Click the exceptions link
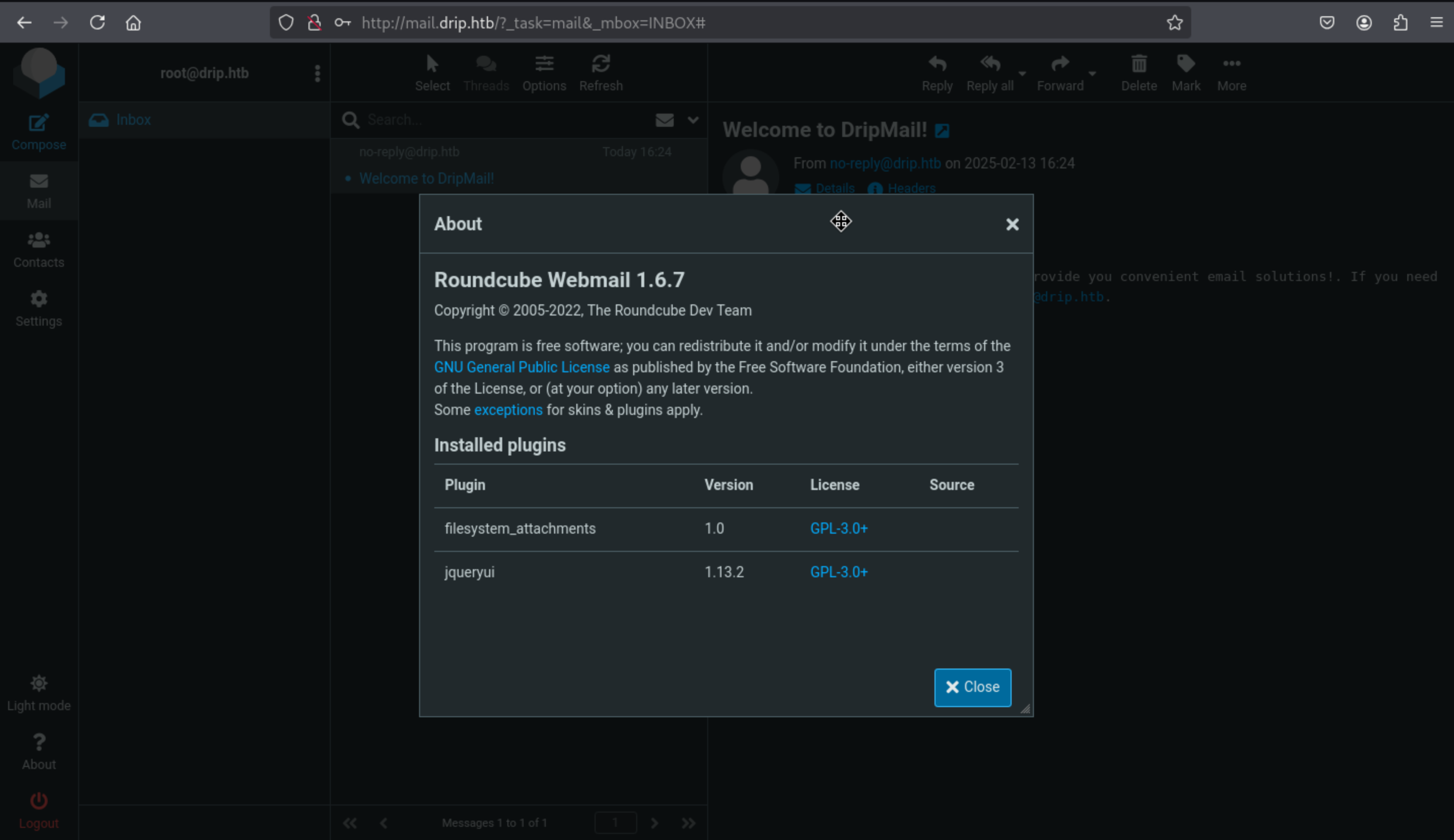Image resolution: width=1454 pixels, height=840 pixels. click(x=508, y=410)
